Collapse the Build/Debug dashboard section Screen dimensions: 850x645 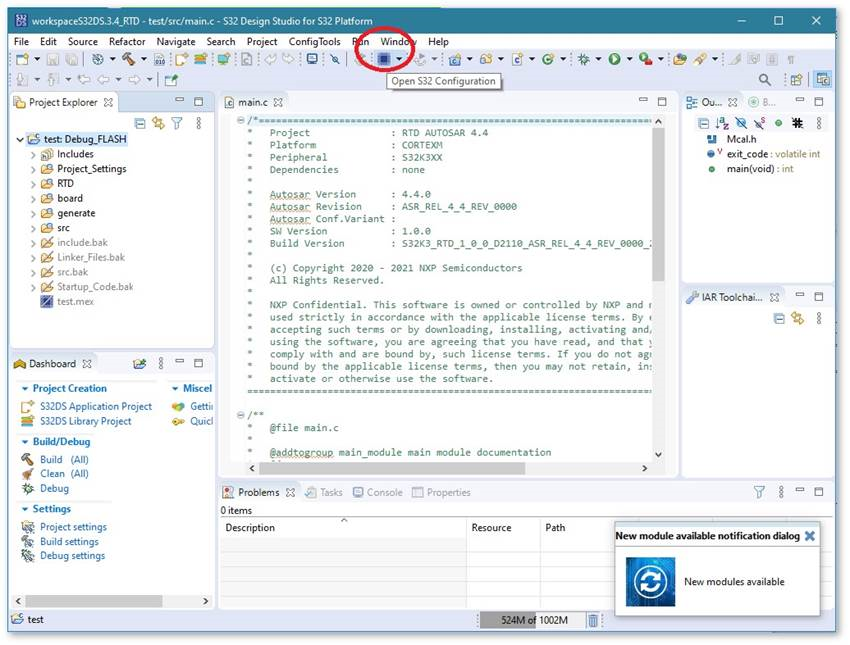click(x=25, y=442)
